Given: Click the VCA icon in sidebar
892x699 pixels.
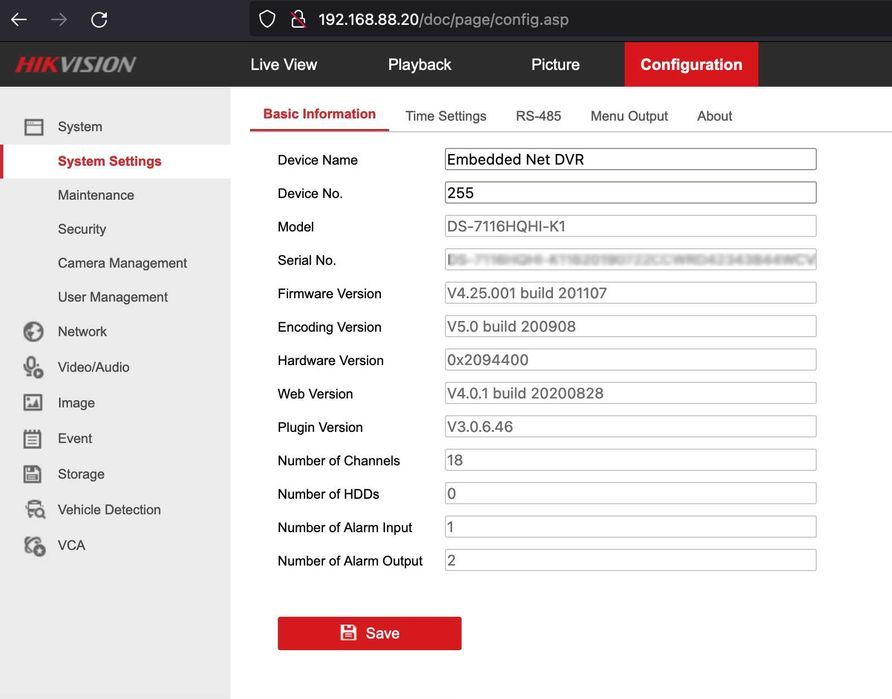Looking at the screenshot, I should (x=34, y=545).
